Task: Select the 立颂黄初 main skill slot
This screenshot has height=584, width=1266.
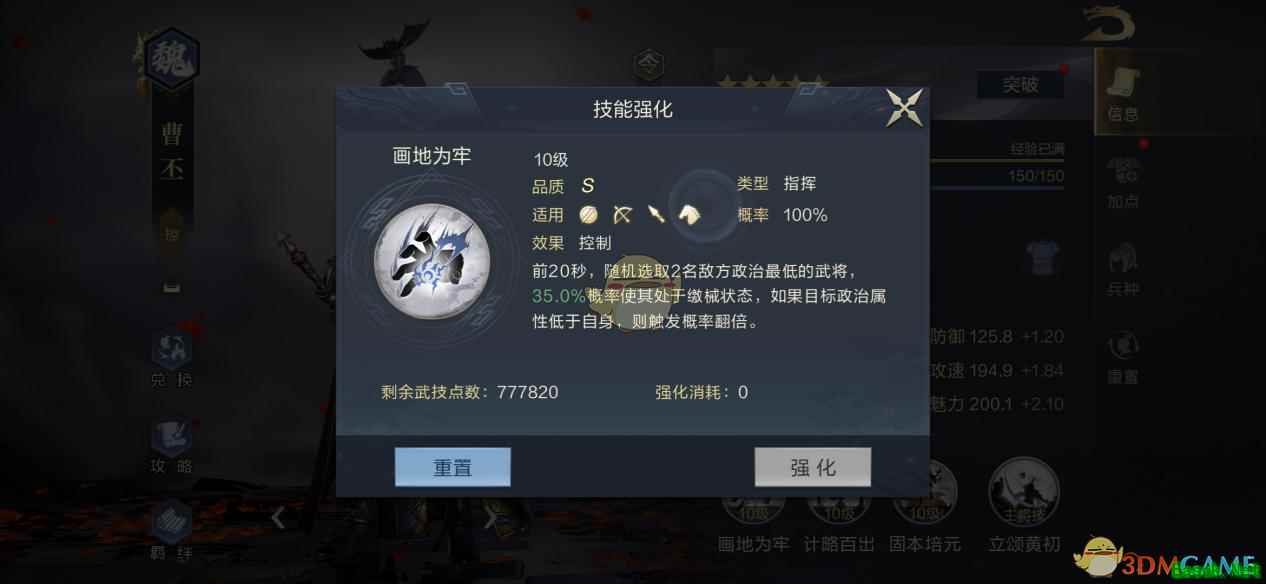Action: (x=1024, y=505)
